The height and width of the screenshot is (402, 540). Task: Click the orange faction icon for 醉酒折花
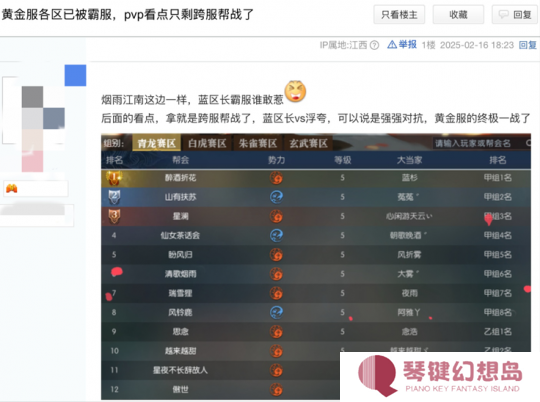[276, 178]
